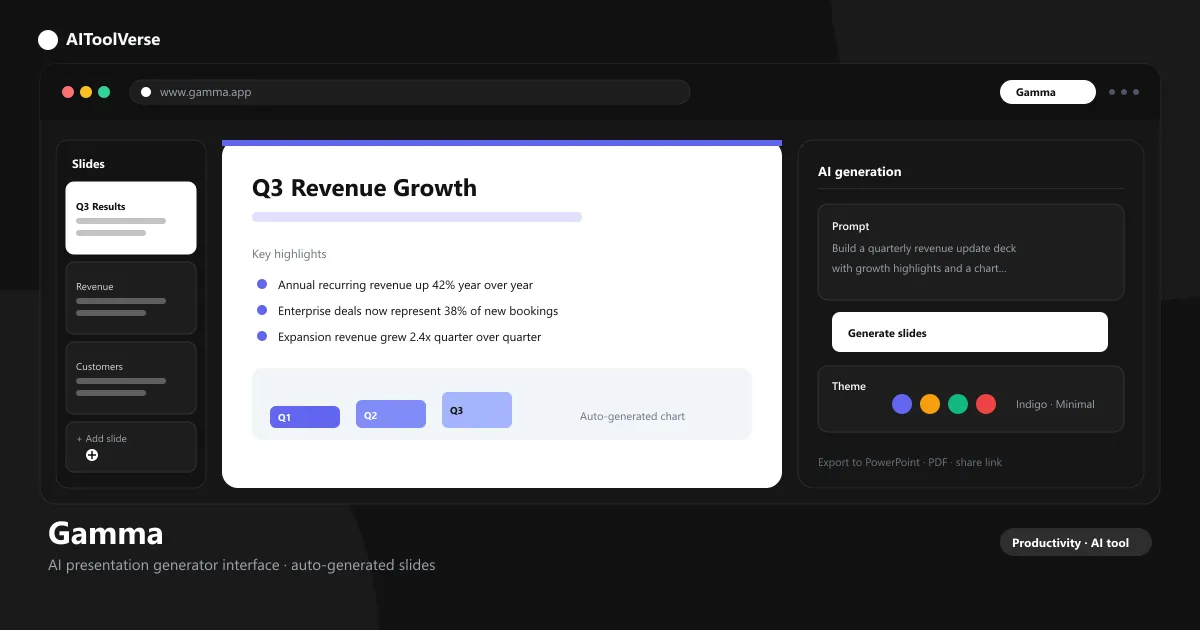Click the Key highlights subheading
This screenshot has height=630, width=1200.
coord(289,254)
